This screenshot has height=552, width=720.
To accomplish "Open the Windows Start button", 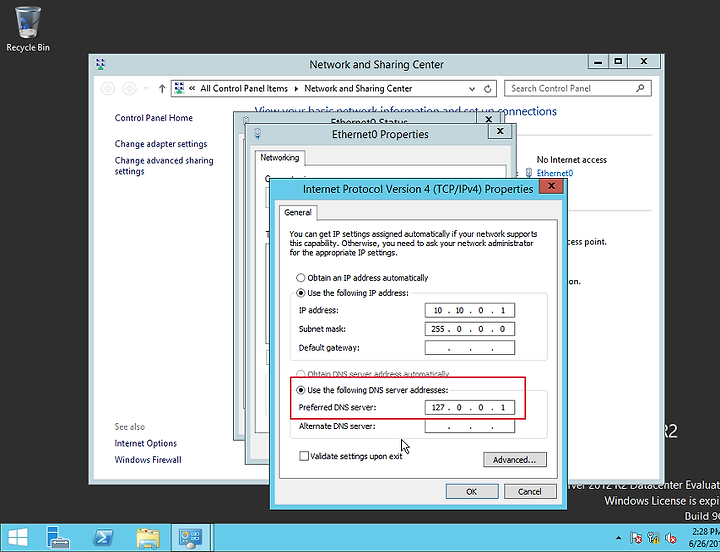I will (18, 537).
